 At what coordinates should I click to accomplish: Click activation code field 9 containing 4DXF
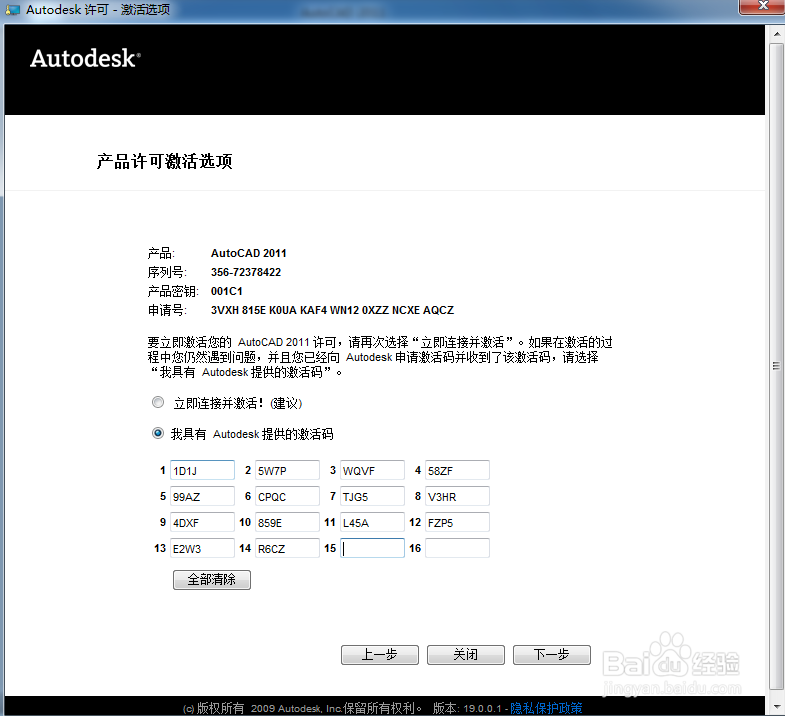(202, 522)
